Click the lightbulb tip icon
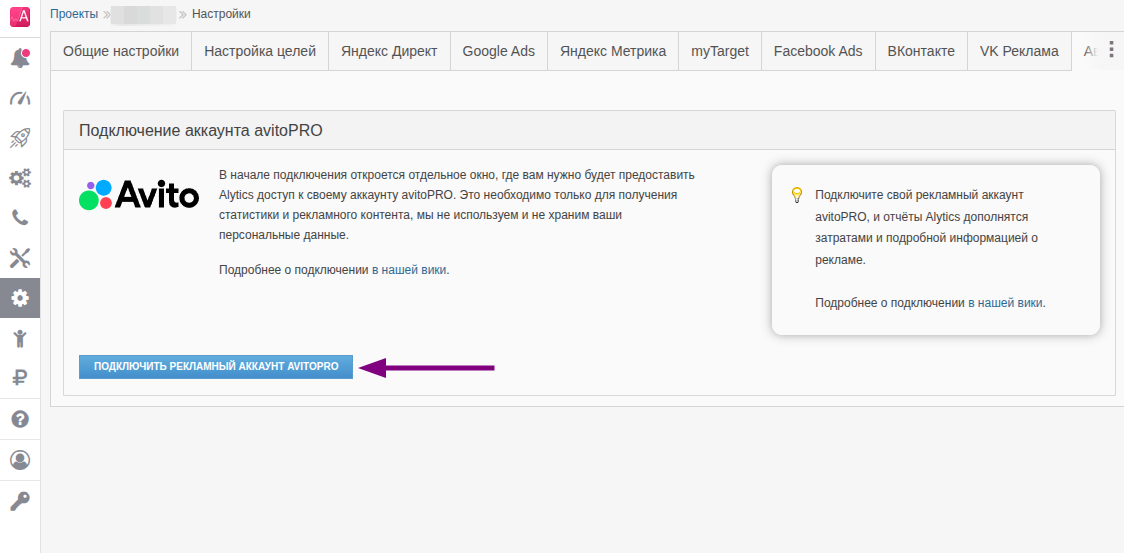 (x=796, y=194)
